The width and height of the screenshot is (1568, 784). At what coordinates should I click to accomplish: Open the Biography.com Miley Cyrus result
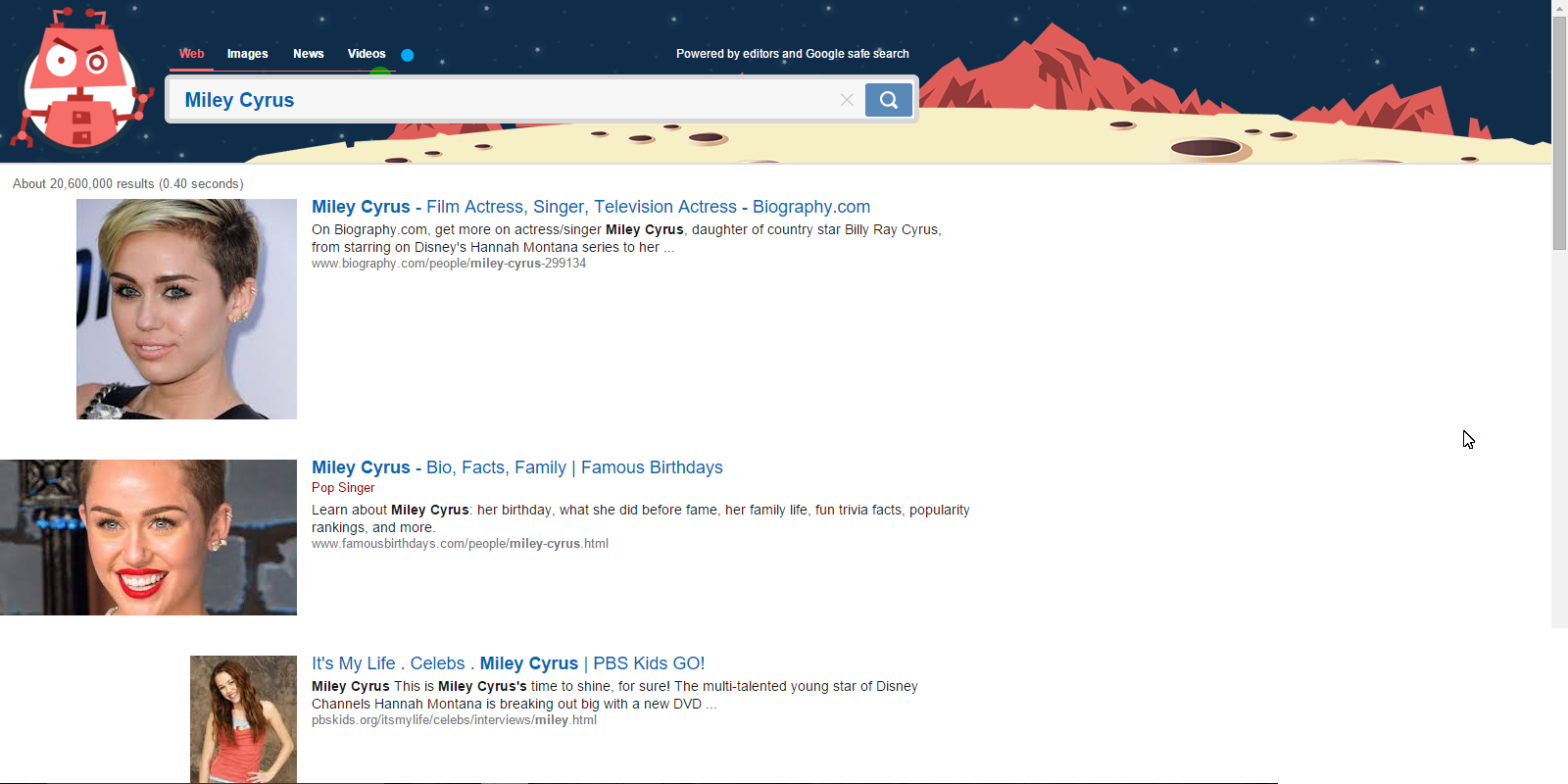click(x=591, y=207)
